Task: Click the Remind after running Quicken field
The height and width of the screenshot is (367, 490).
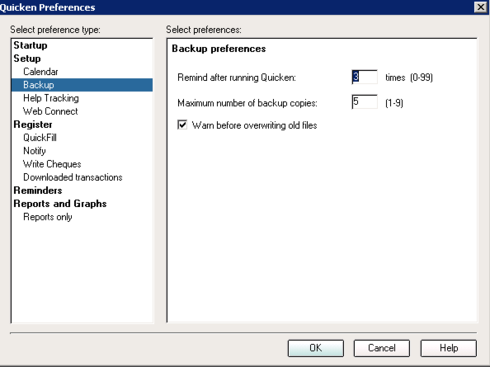Action: (x=364, y=77)
